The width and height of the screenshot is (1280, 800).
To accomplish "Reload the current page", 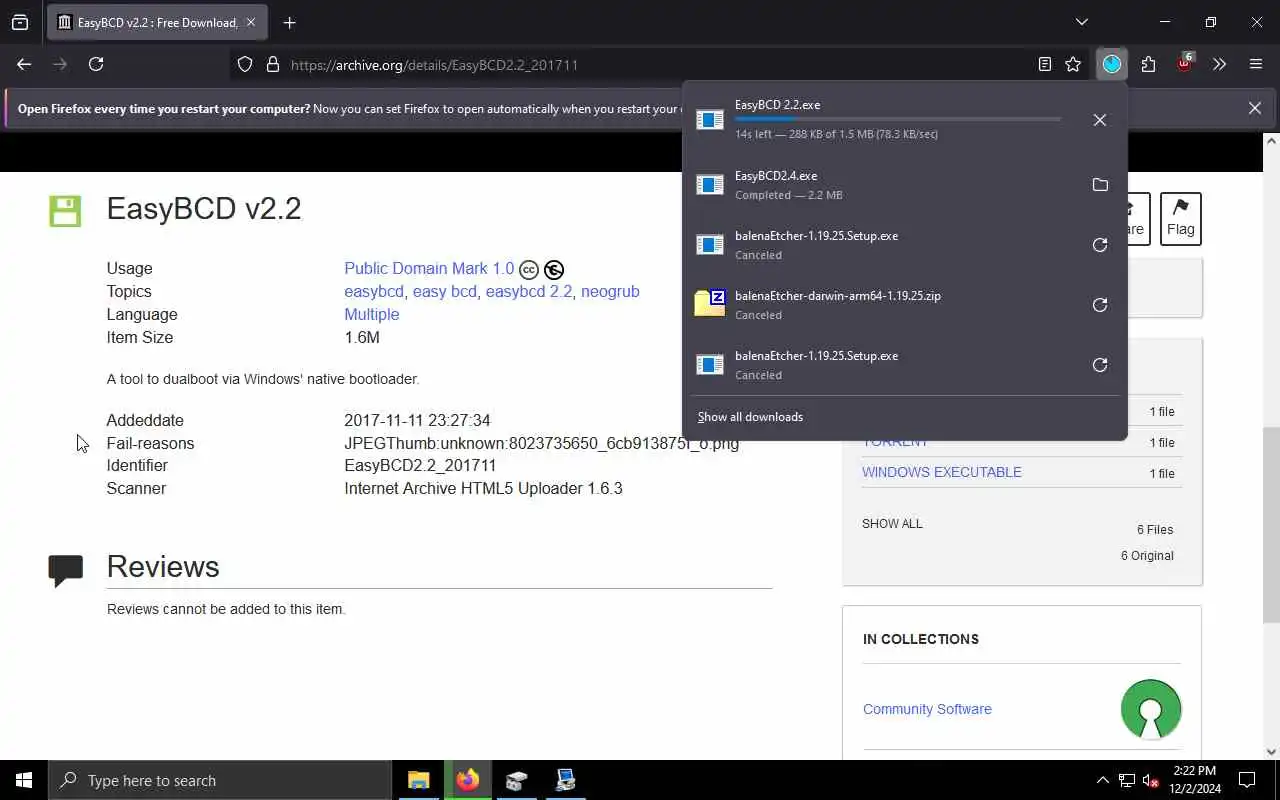I will point(96,64).
